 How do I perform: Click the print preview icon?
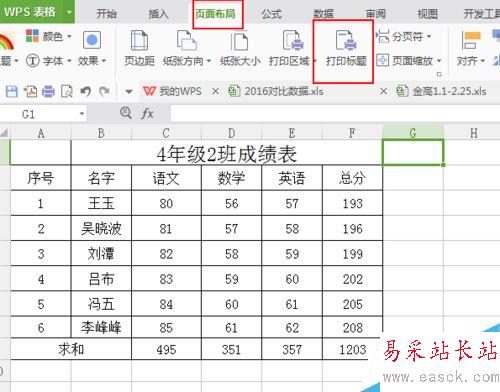pos(67,91)
